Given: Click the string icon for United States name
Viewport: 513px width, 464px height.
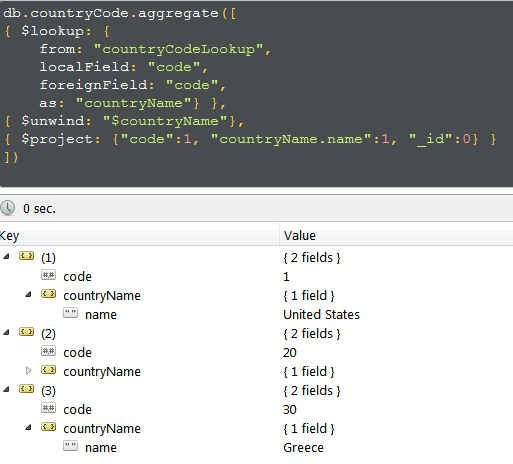Looking at the screenshot, I should coord(70,313).
